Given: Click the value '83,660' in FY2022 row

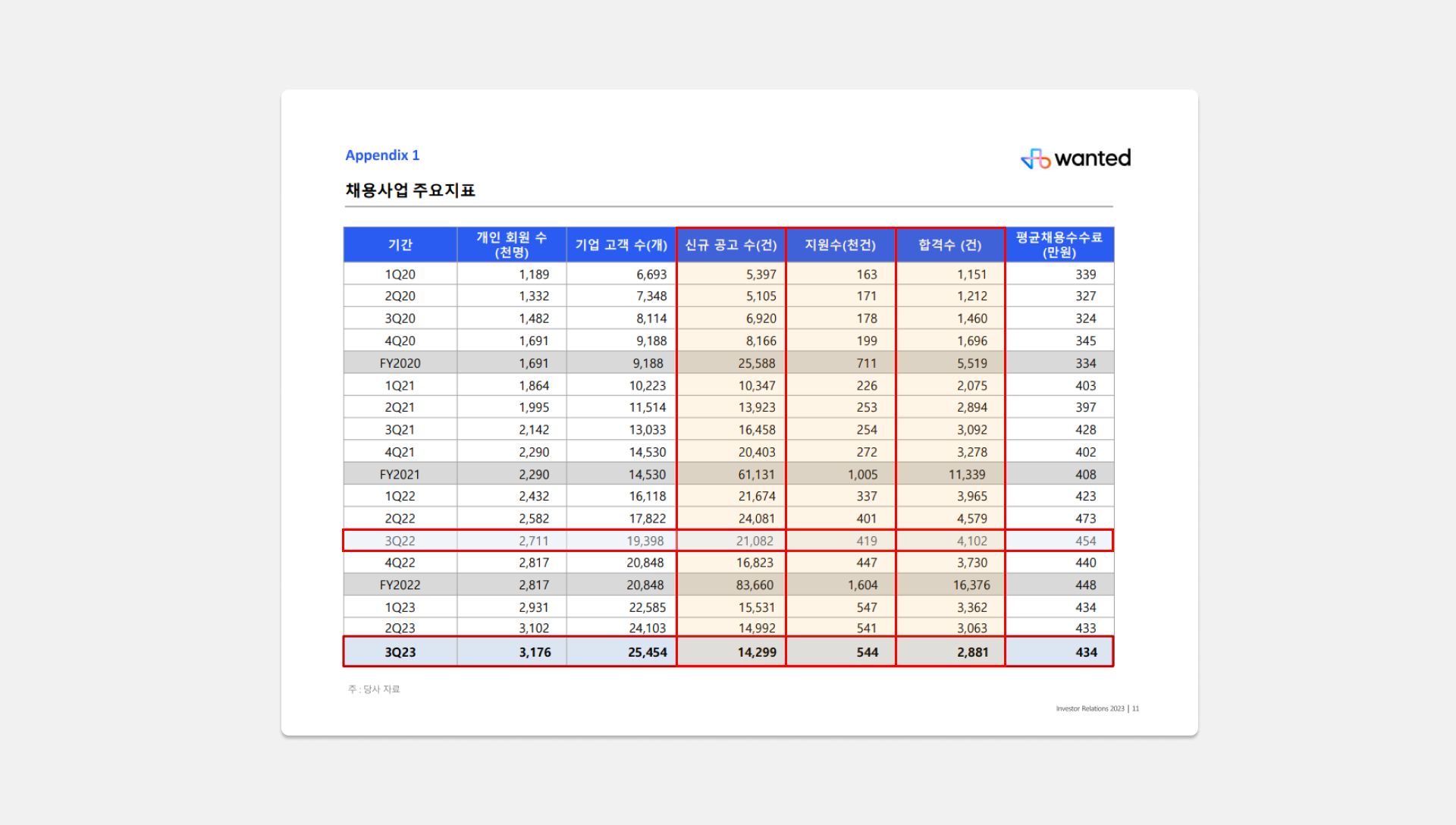Looking at the screenshot, I should pyautogui.click(x=755, y=585).
